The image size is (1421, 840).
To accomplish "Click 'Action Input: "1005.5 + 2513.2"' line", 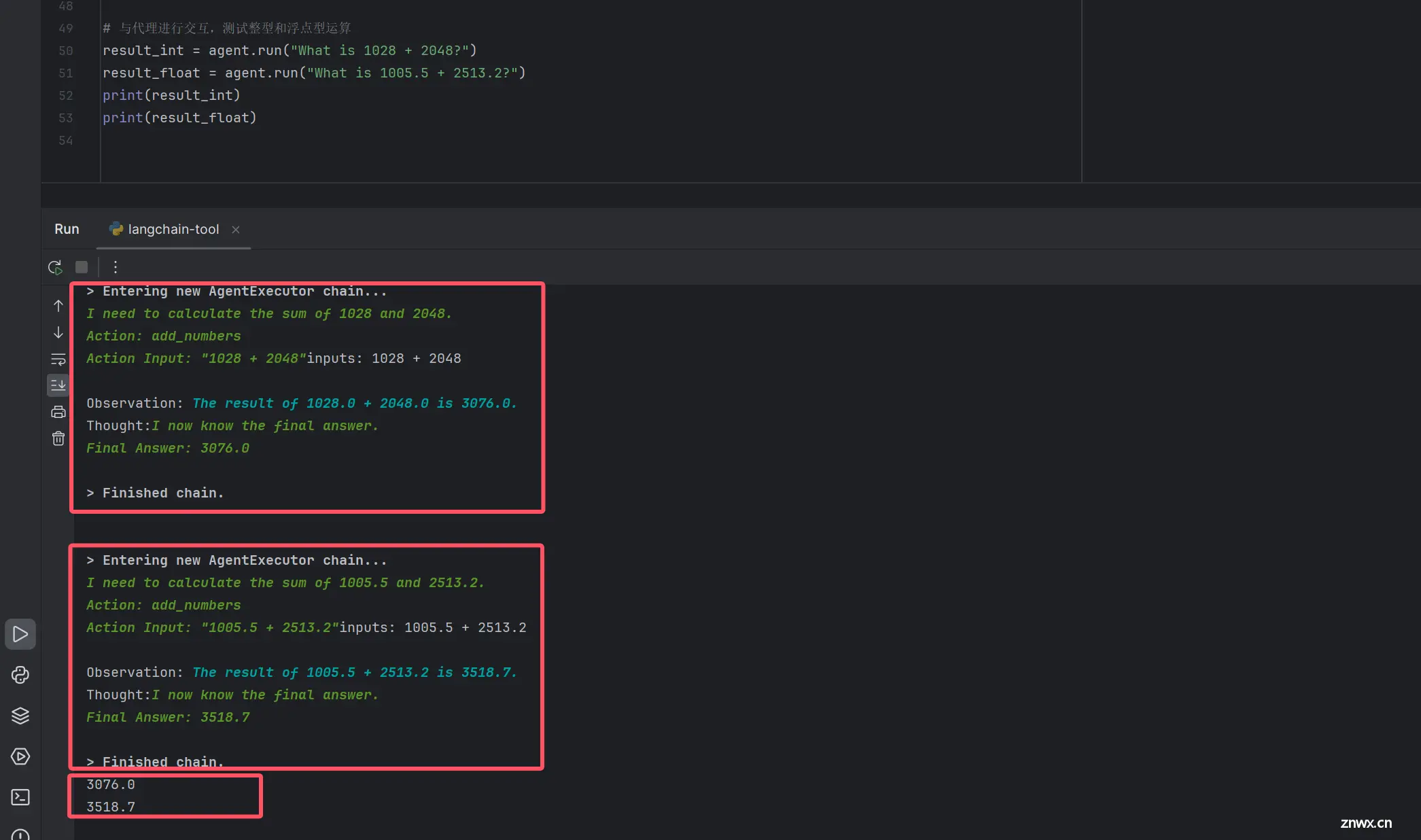I will [x=306, y=627].
